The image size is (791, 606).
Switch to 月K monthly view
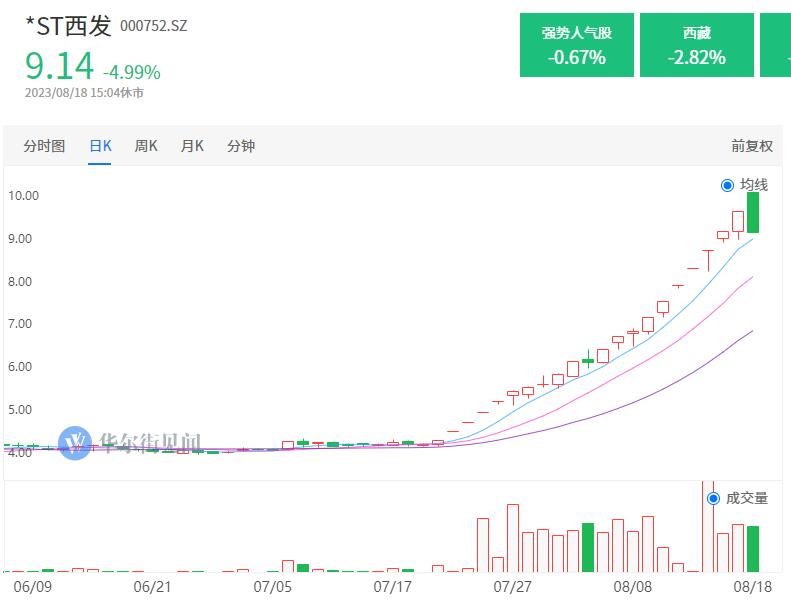(192, 146)
